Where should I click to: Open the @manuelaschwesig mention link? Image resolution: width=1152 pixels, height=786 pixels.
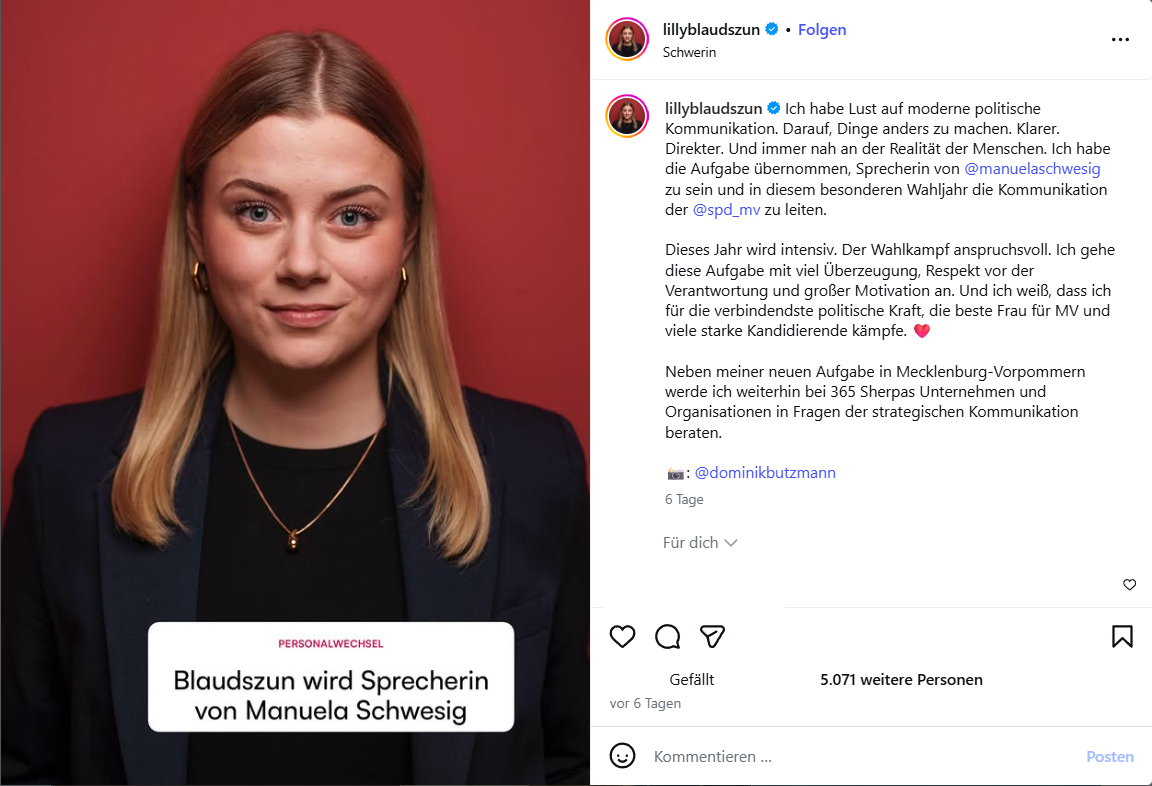(x=1032, y=169)
